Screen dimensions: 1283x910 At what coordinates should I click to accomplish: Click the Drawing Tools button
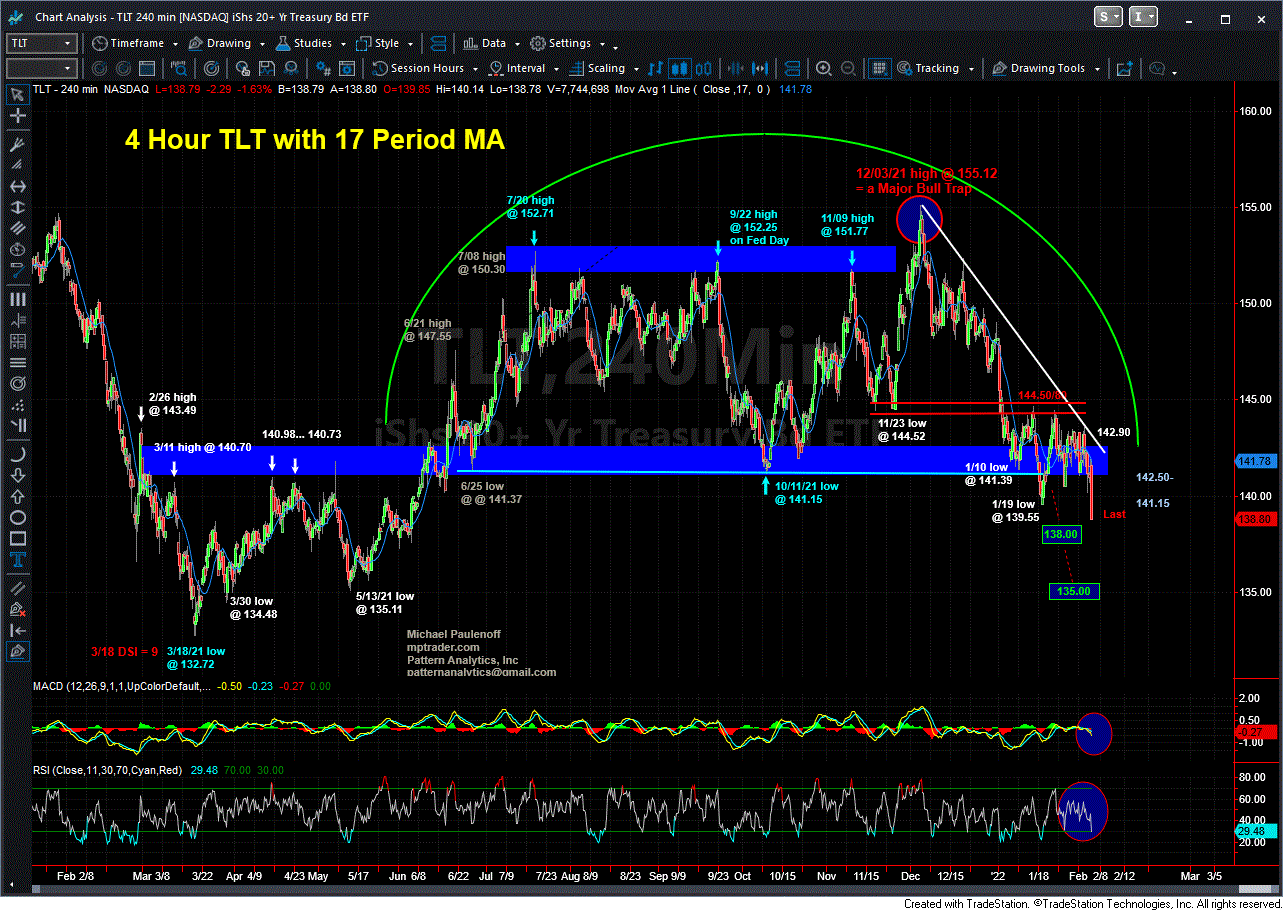[1039, 68]
